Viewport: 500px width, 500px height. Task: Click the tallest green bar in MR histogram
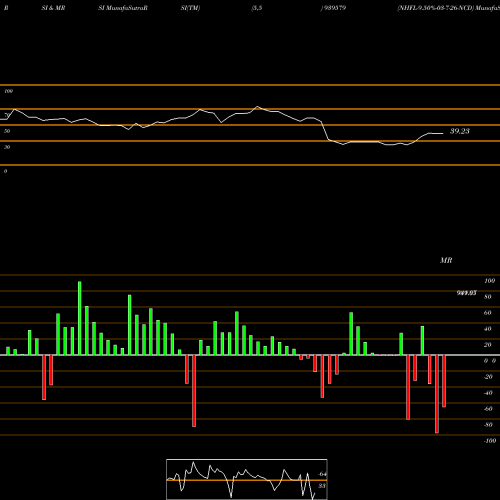[80, 318]
